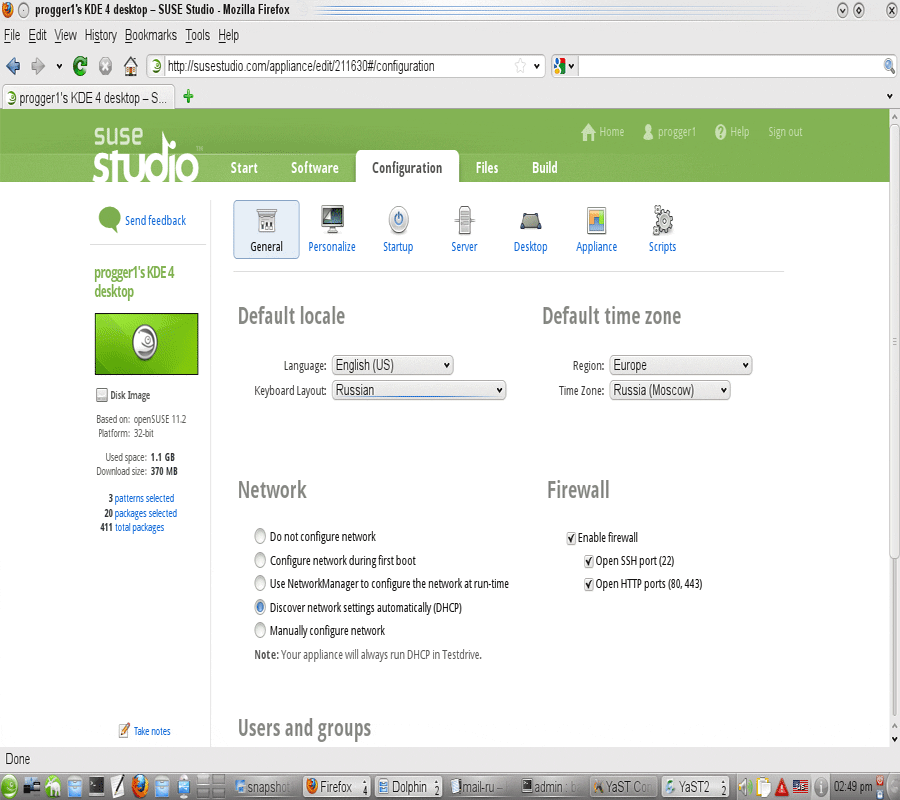The image size is (900, 800).
Task: Open the Appliance configuration section
Action: pos(596,230)
